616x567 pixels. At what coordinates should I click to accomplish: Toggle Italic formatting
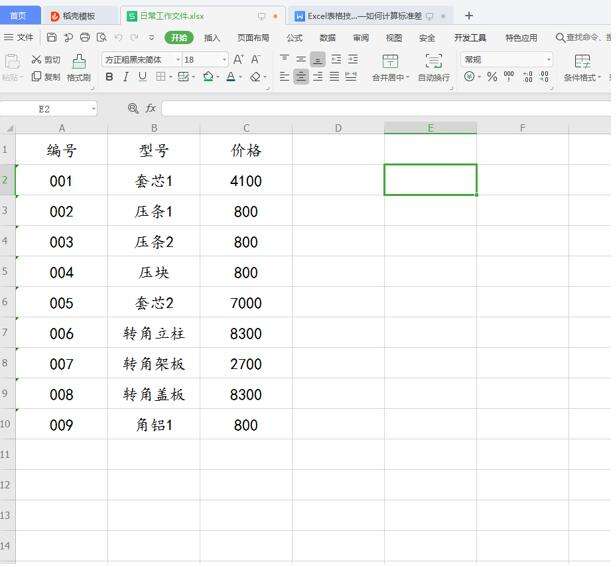[x=126, y=77]
